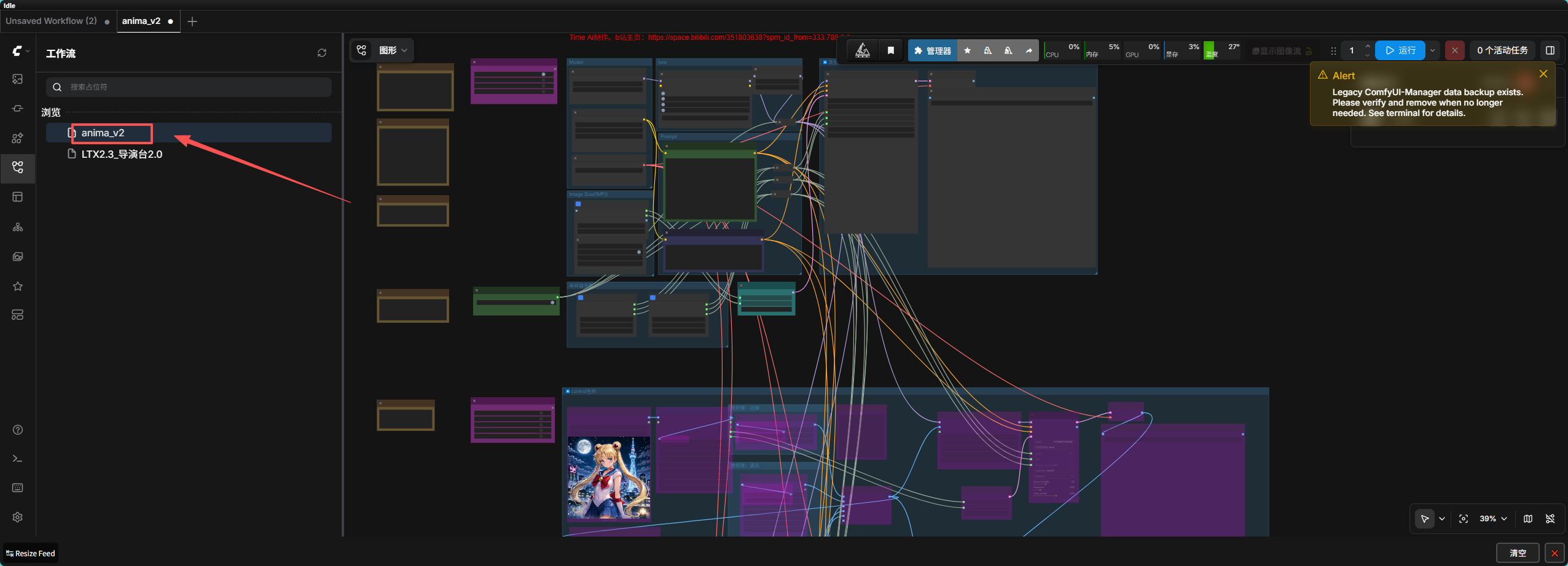
Task: Close the bottom feed with red X
Action: [x=1554, y=553]
